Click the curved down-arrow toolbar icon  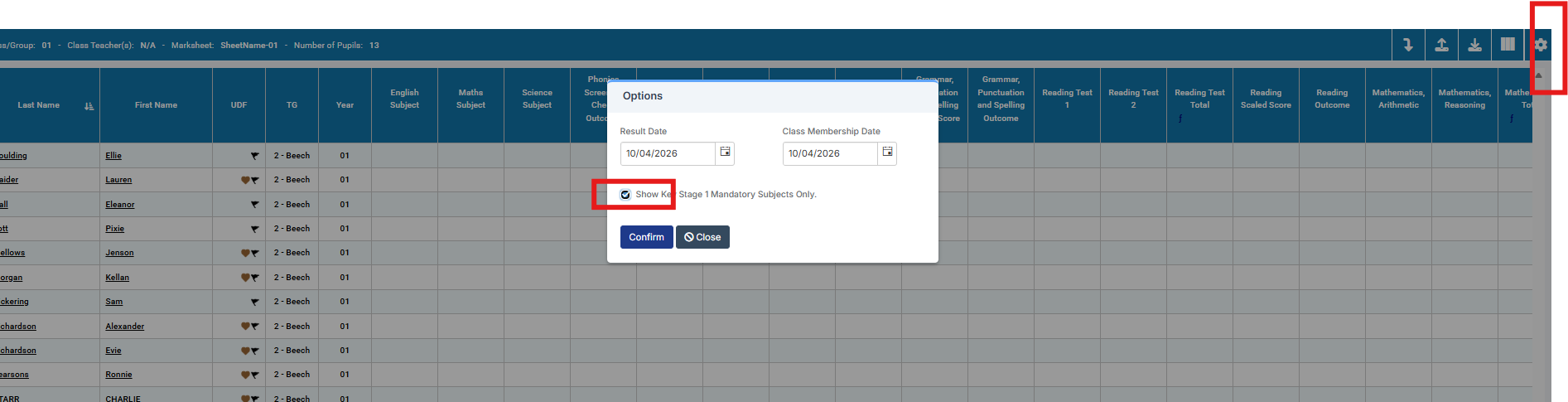pyautogui.click(x=1408, y=45)
